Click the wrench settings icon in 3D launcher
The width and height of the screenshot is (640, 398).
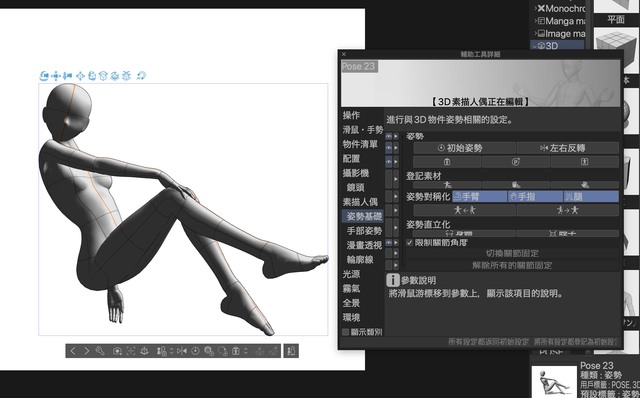[100, 351]
